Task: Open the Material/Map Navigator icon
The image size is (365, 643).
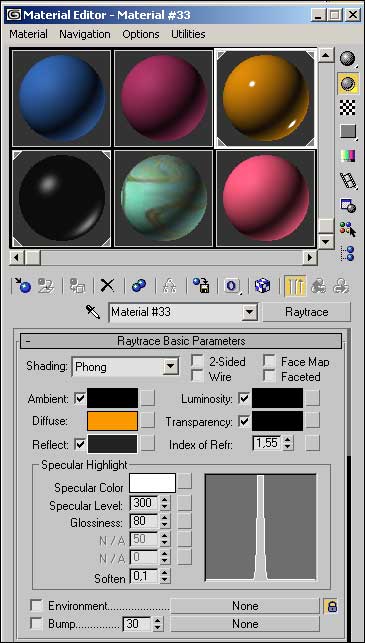Action: 347,253
